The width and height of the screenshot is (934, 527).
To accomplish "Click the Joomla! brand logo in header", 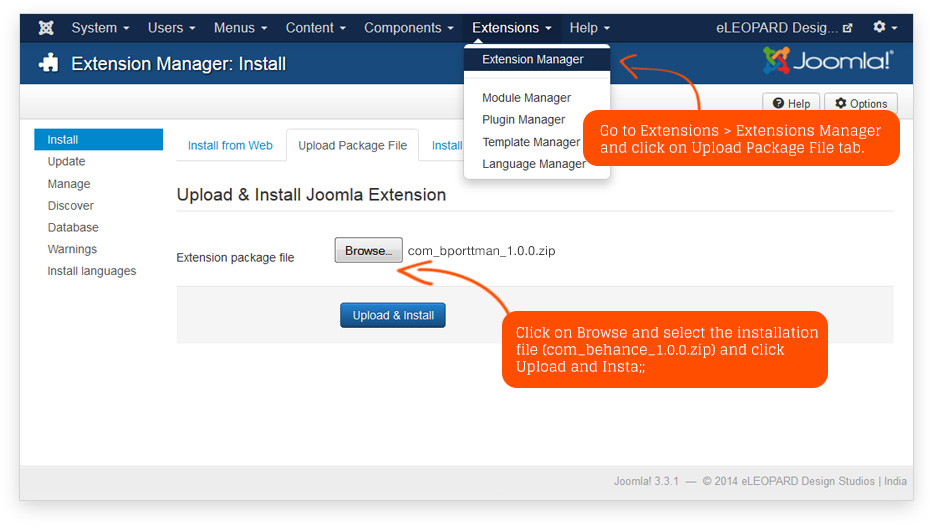I will tap(828, 62).
